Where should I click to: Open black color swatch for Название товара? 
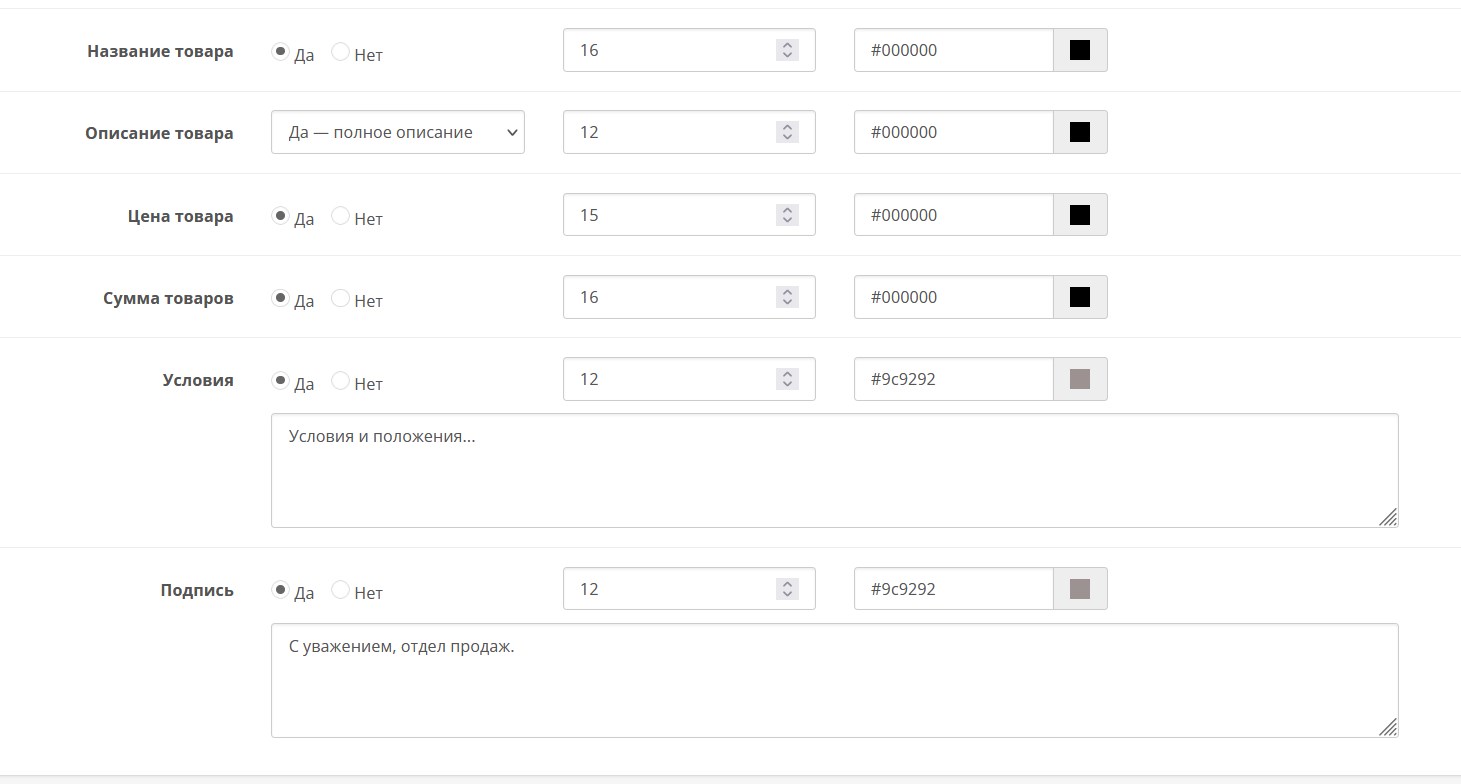pos(1079,50)
